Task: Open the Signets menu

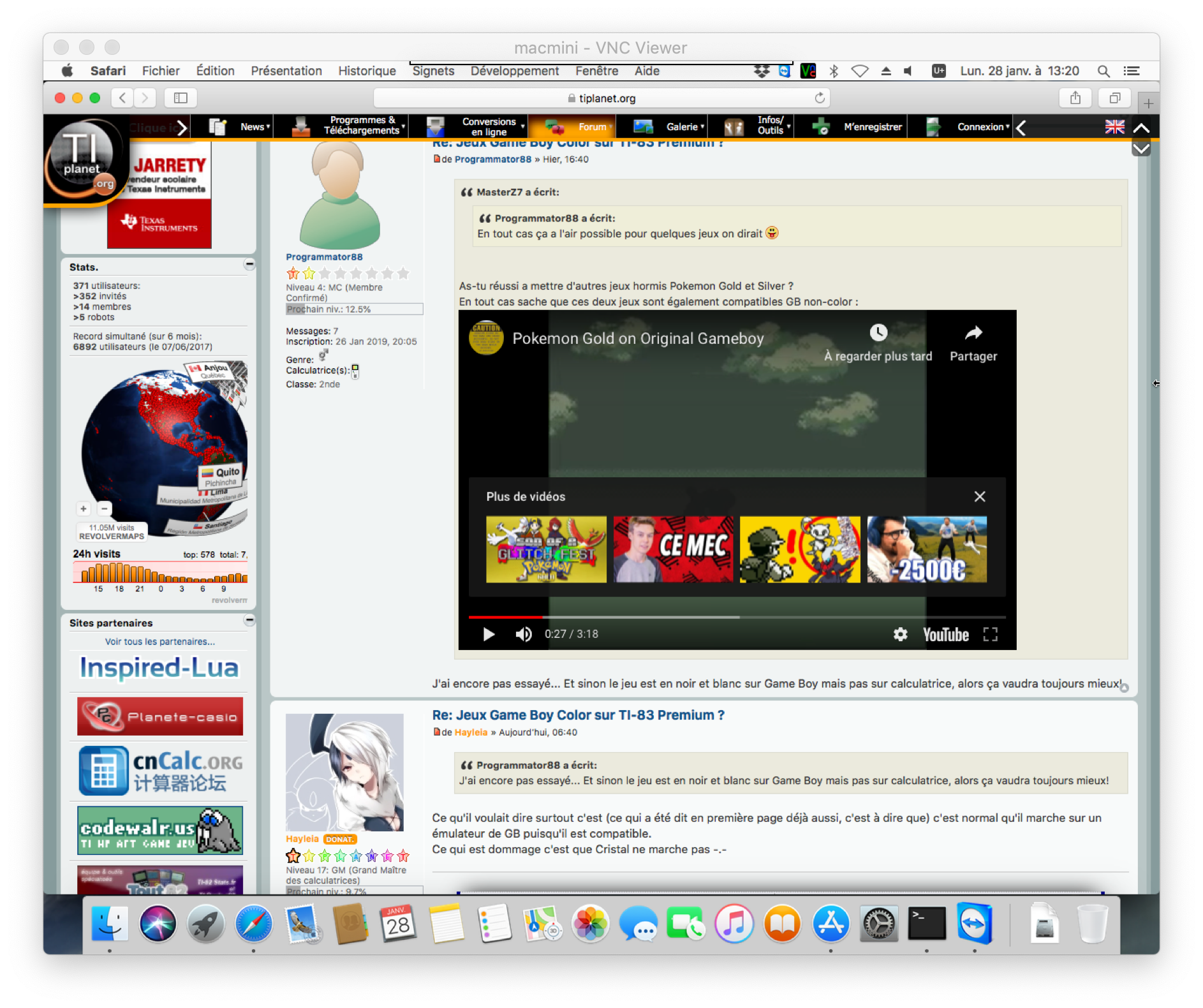Action: pos(433,71)
